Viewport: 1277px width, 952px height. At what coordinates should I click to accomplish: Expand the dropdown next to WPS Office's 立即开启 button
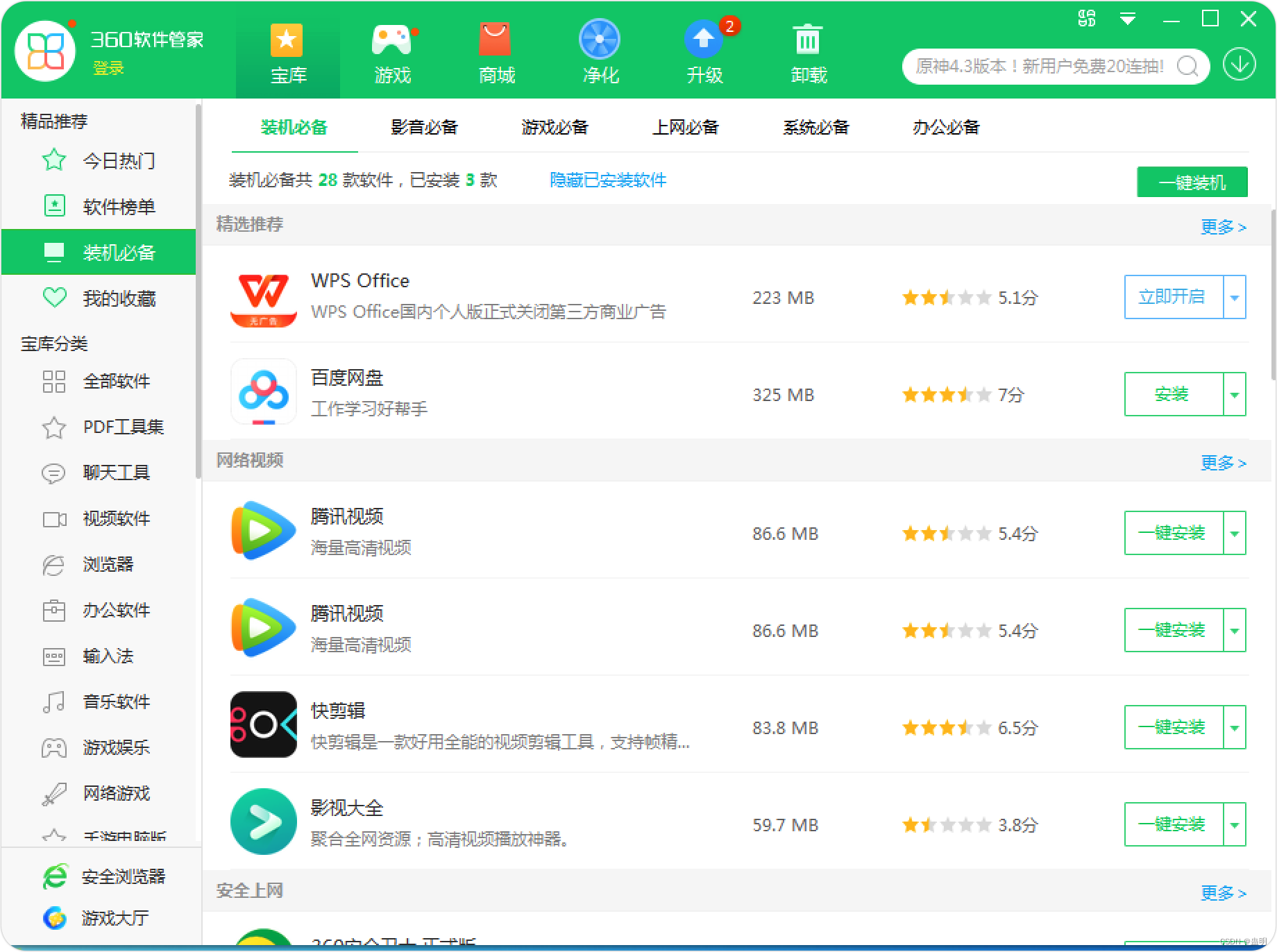[1235, 297]
